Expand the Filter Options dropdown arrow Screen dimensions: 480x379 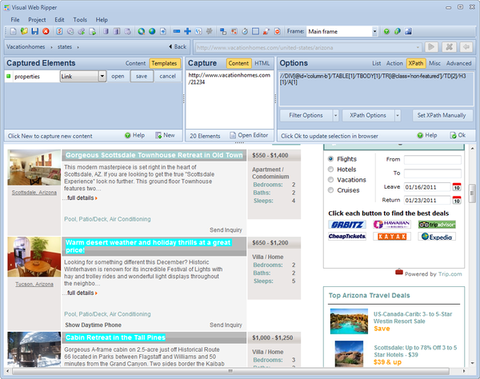point(335,116)
